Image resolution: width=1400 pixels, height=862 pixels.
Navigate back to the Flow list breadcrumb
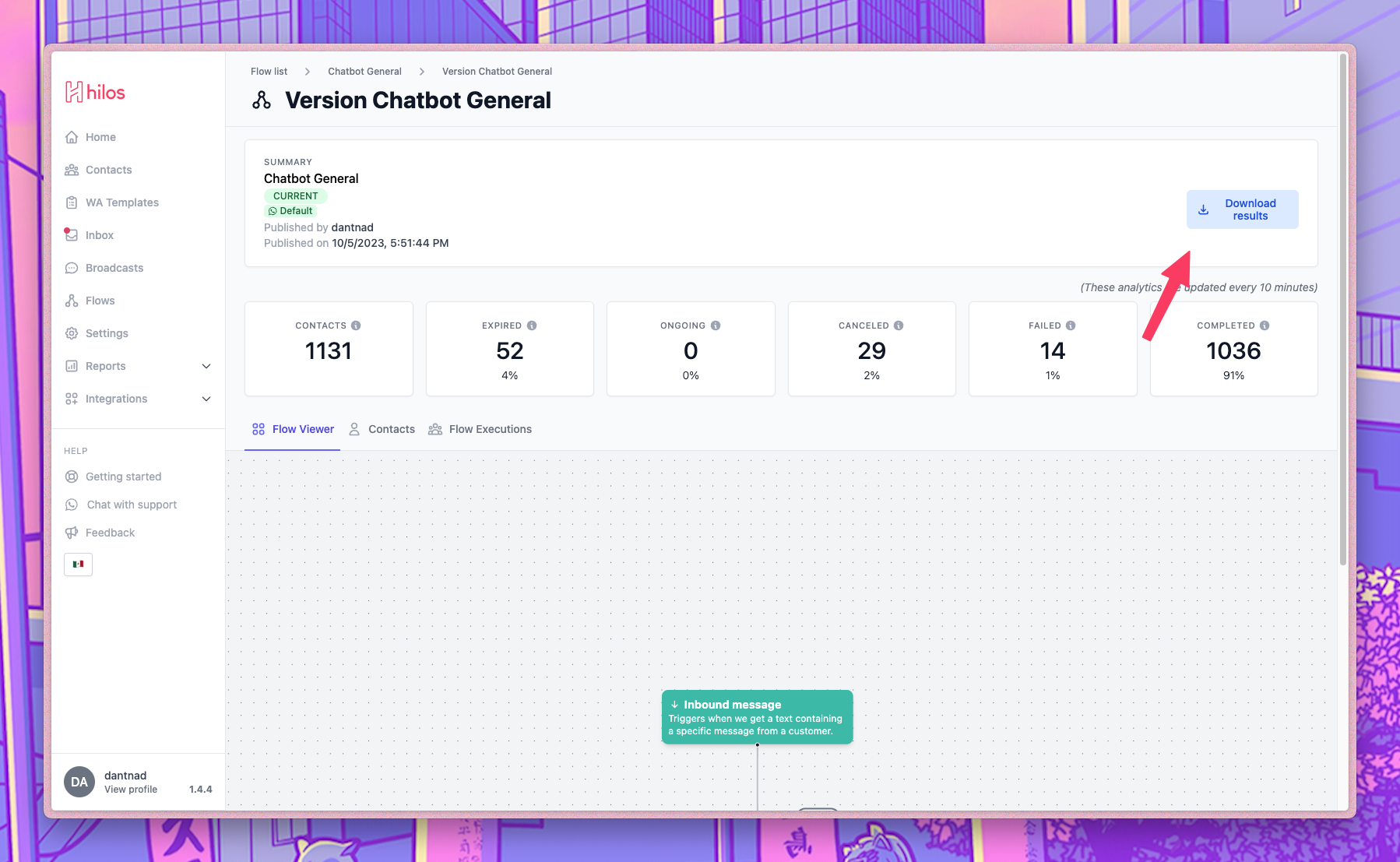(269, 71)
